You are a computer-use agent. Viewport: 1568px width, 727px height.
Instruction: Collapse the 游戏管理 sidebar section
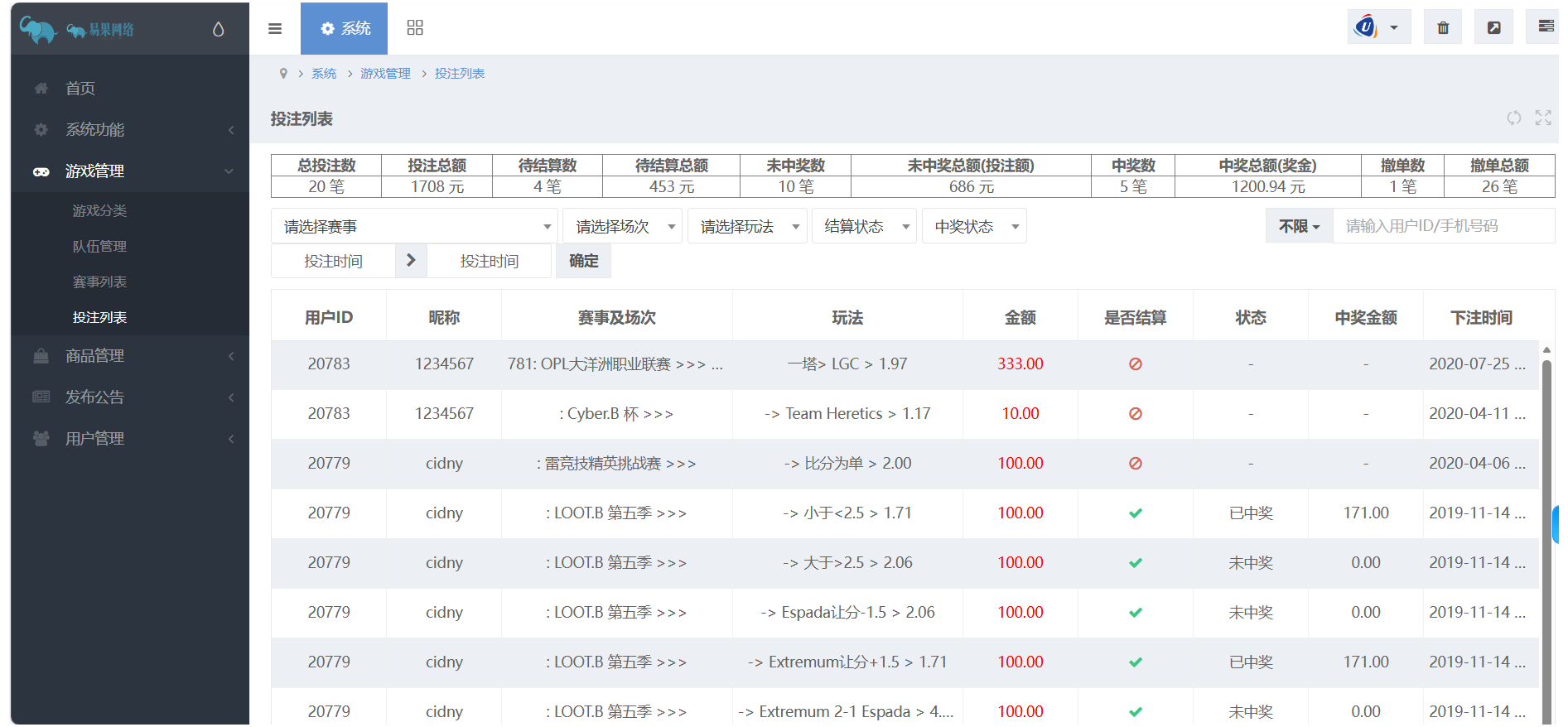[x=130, y=171]
